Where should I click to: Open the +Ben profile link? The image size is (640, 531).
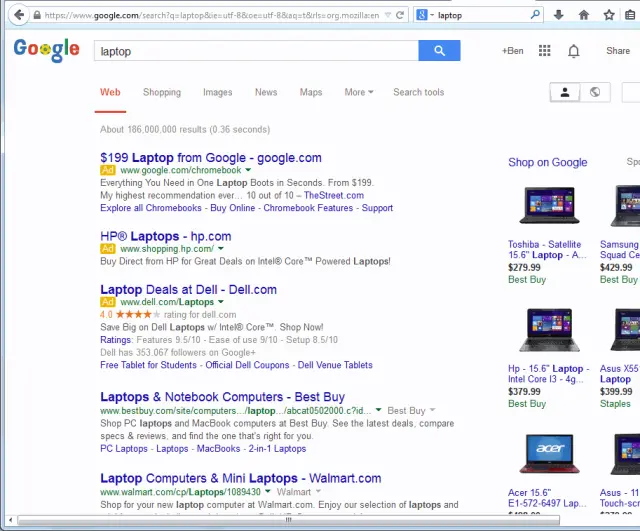[x=513, y=51]
